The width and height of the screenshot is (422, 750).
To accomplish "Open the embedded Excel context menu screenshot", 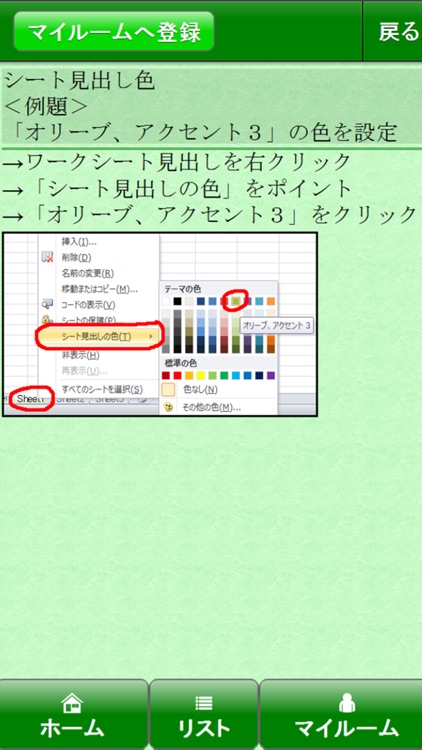I will click(x=160, y=324).
